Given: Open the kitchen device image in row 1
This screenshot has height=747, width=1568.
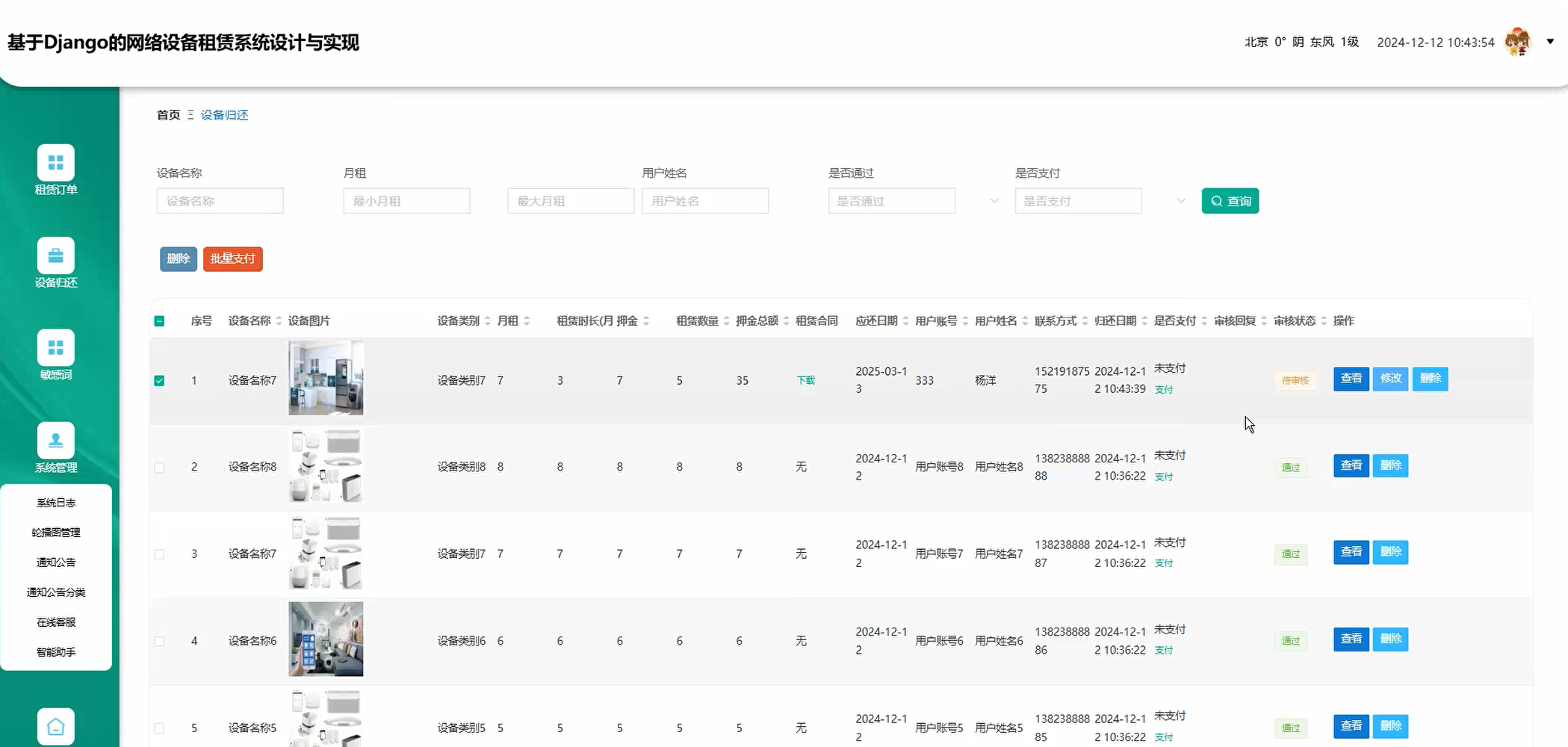Looking at the screenshot, I should click(x=326, y=378).
